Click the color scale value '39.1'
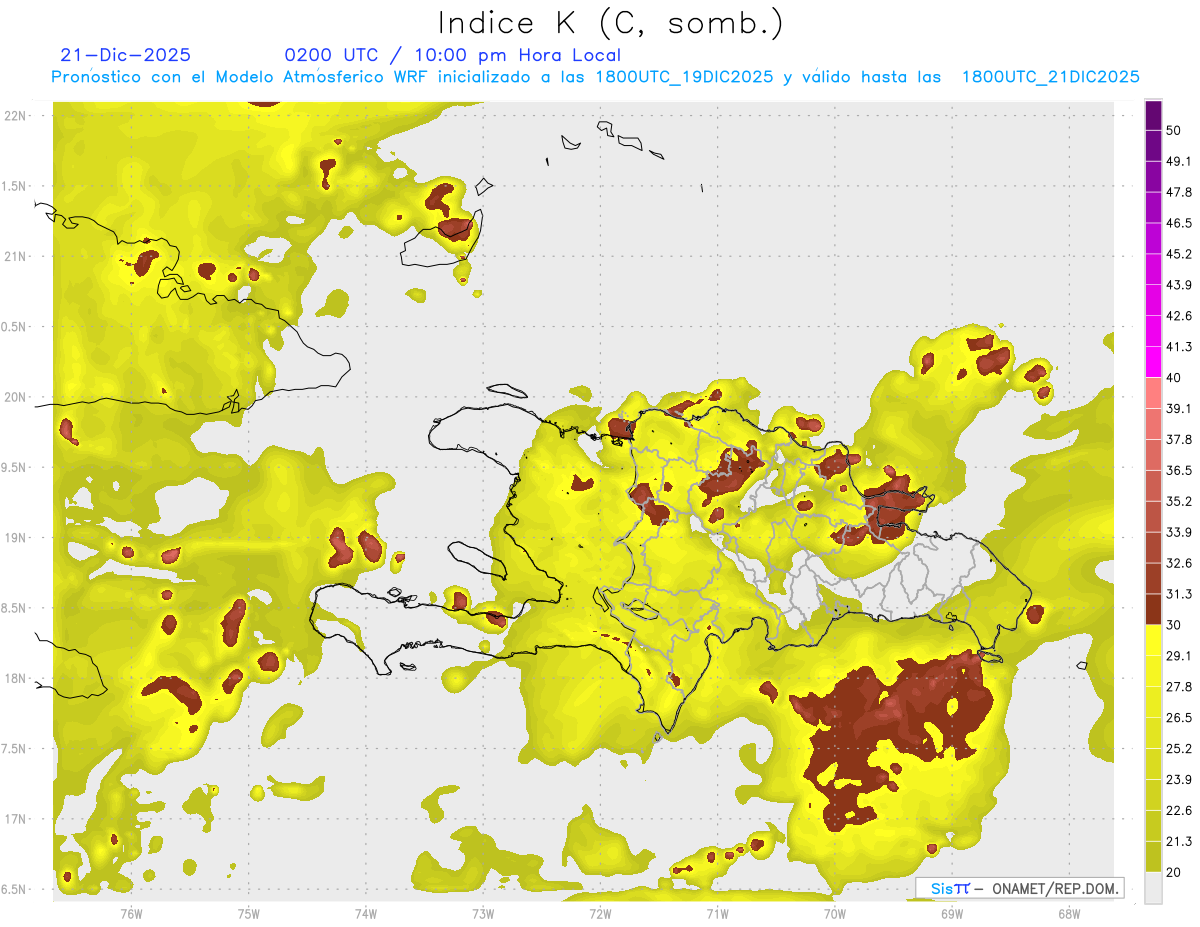The image size is (1200, 927). [1179, 408]
